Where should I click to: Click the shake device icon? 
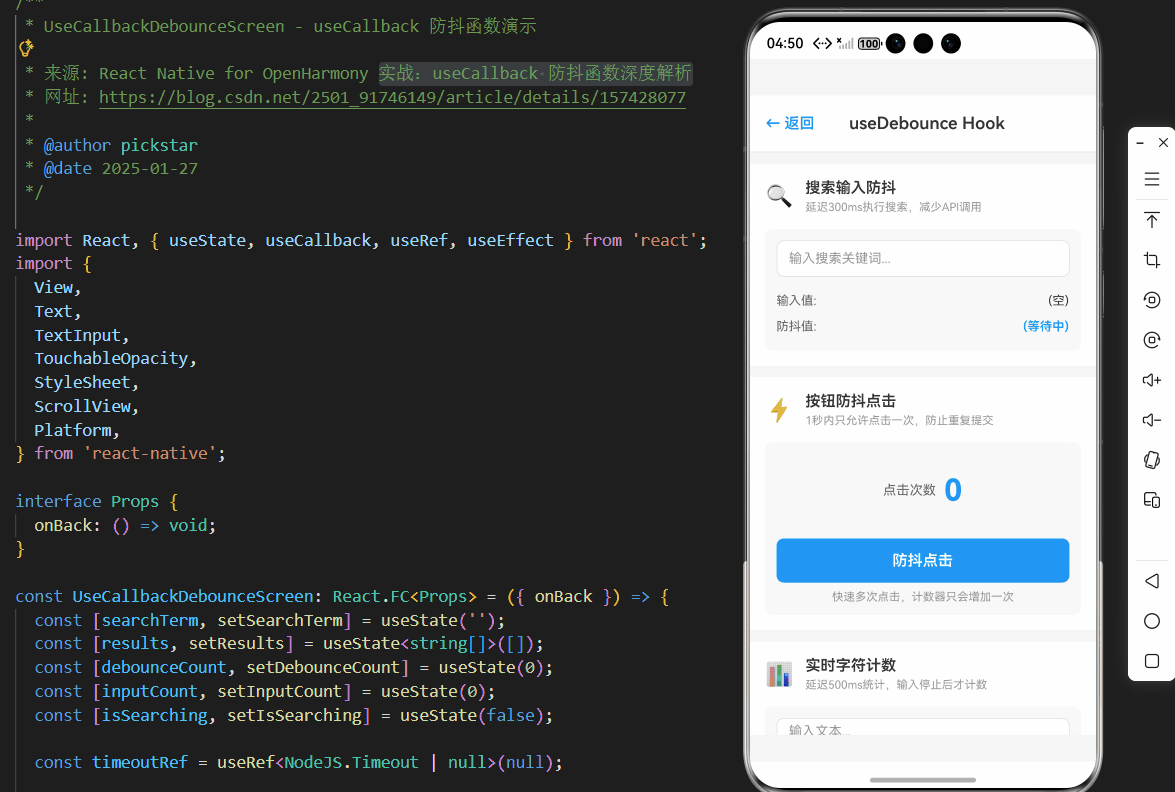coord(1152,459)
